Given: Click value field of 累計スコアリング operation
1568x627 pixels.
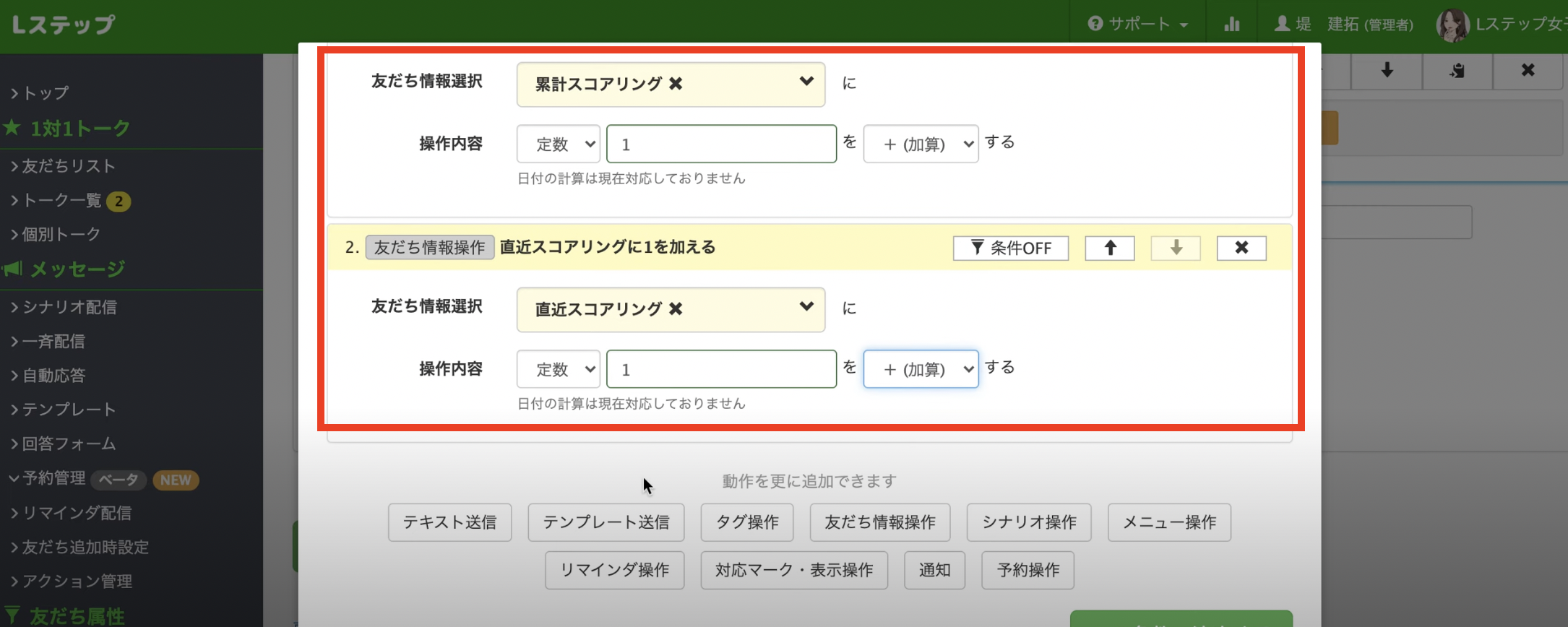Looking at the screenshot, I should click(721, 144).
